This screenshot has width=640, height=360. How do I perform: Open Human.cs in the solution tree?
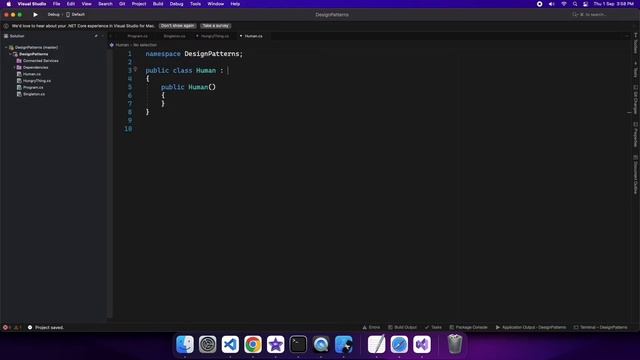tap(32, 74)
